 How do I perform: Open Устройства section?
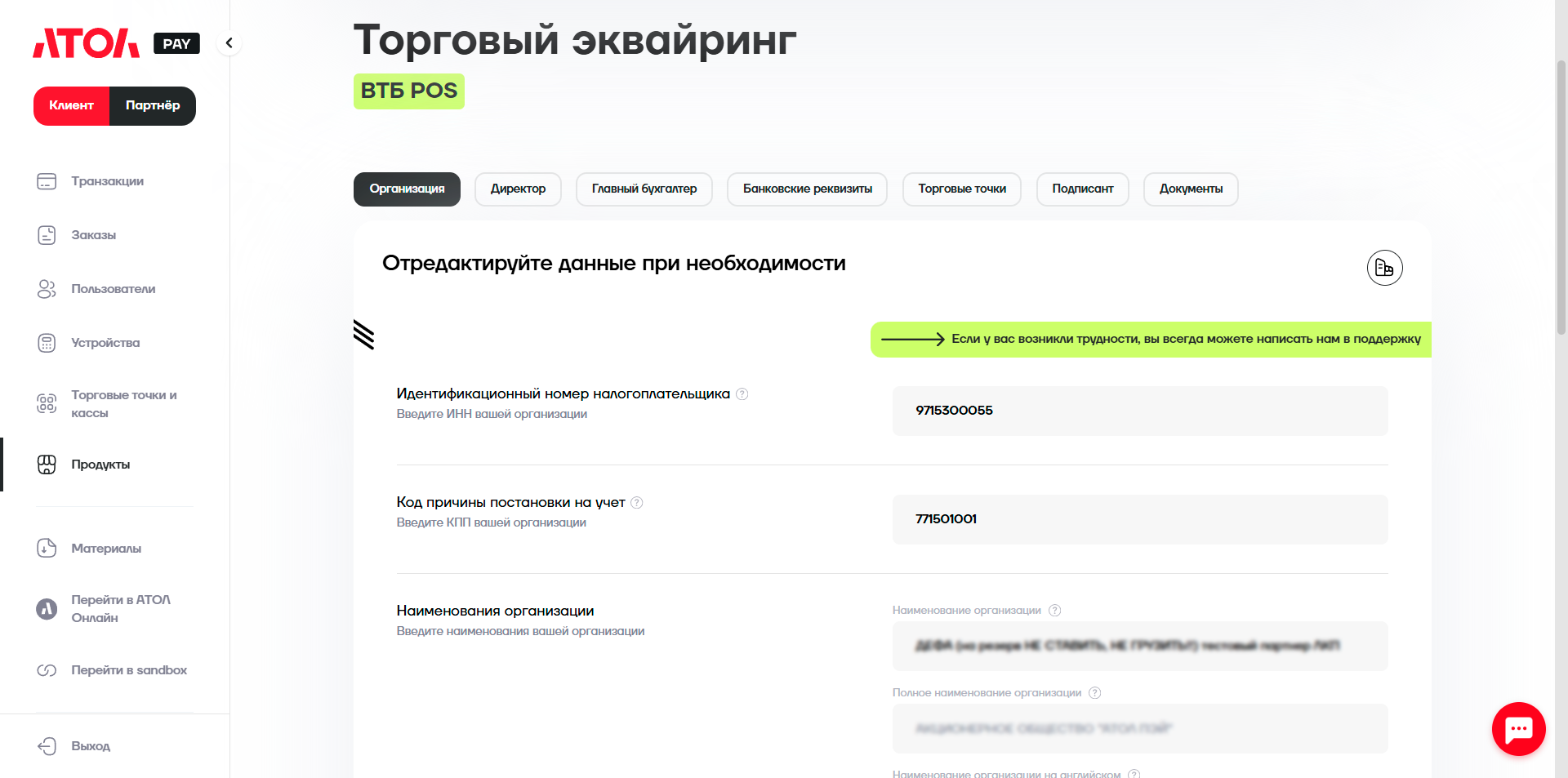tap(105, 343)
